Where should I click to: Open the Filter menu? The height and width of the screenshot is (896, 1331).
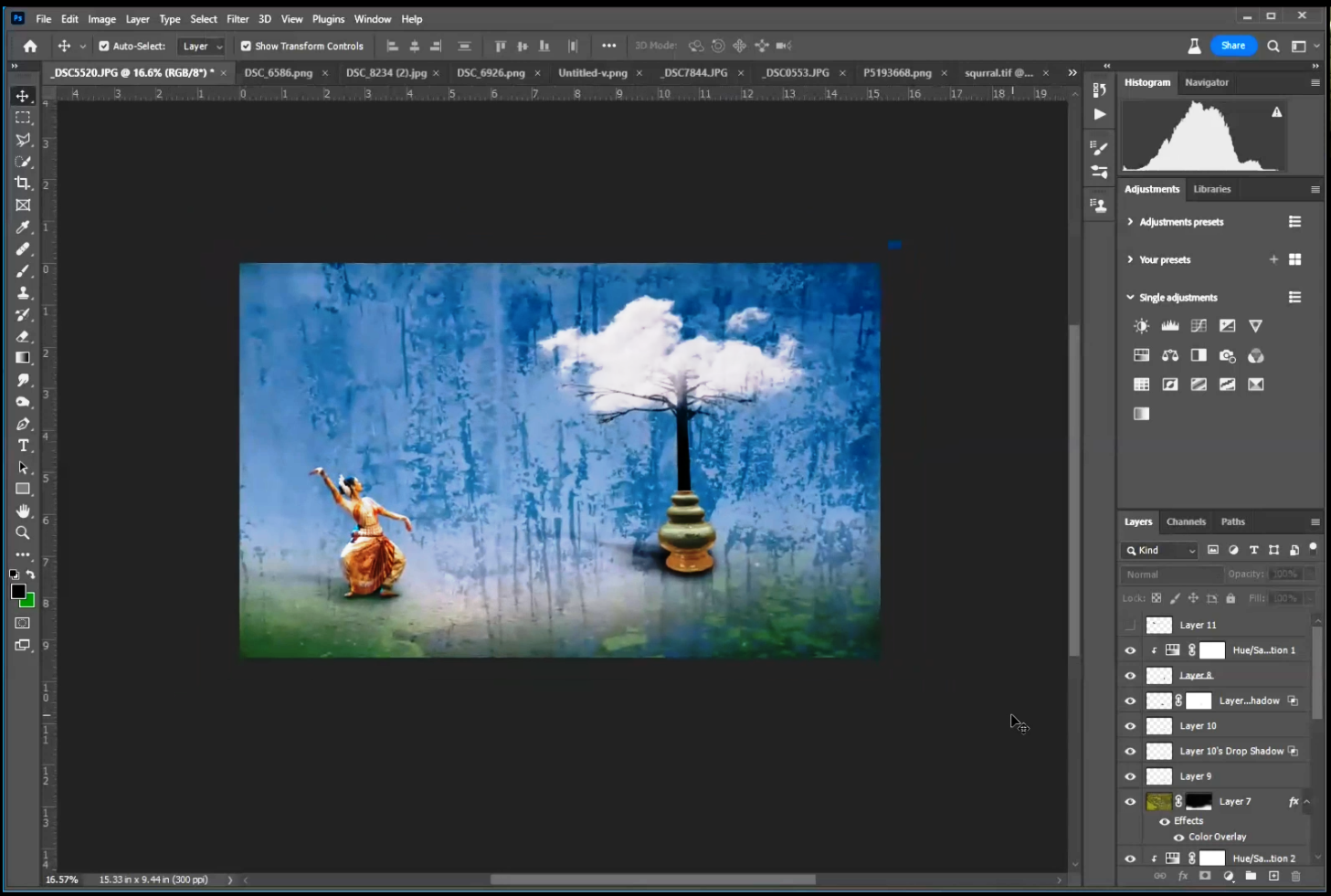click(238, 18)
